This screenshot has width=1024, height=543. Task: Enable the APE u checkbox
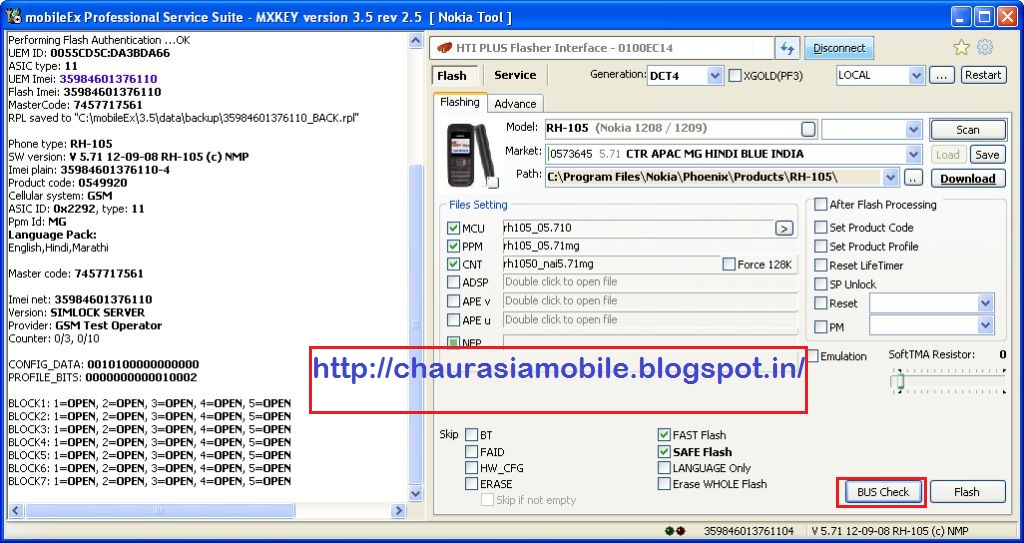pyautogui.click(x=453, y=320)
